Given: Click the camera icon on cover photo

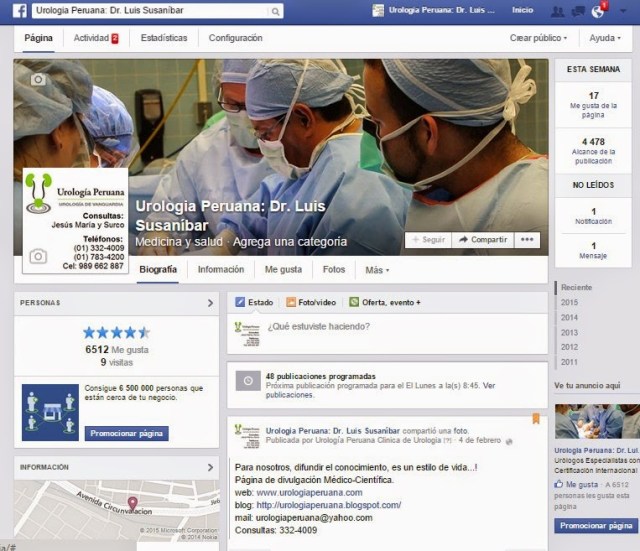Looking at the screenshot, I should pyautogui.click(x=37, y=79).
